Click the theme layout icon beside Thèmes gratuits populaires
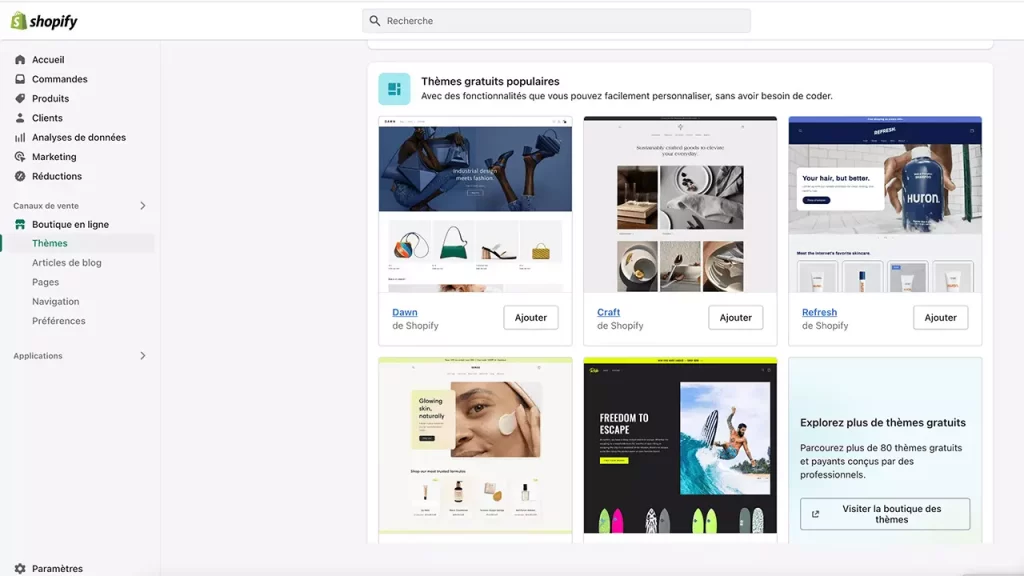This screenshot has height=576, width=1024. pos(394,89)
